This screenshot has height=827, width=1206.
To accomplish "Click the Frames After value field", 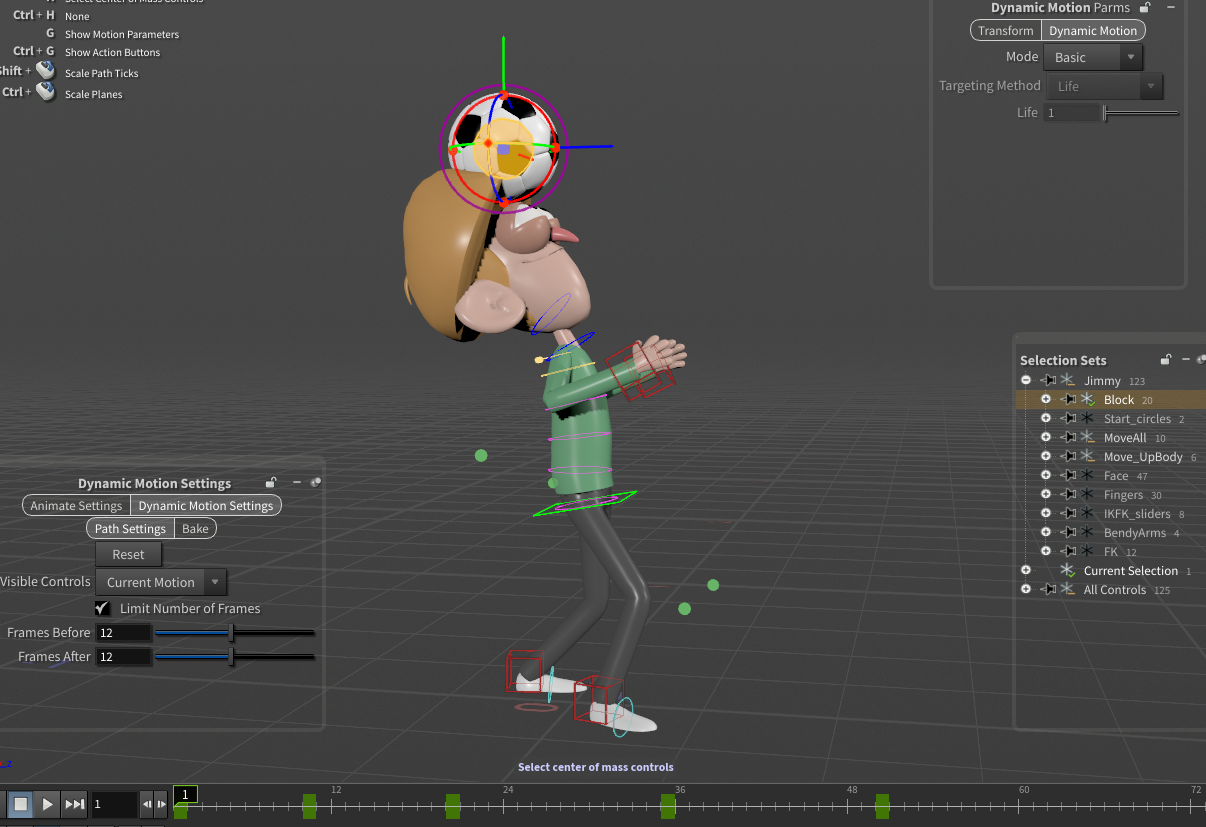I will (123, 657).
